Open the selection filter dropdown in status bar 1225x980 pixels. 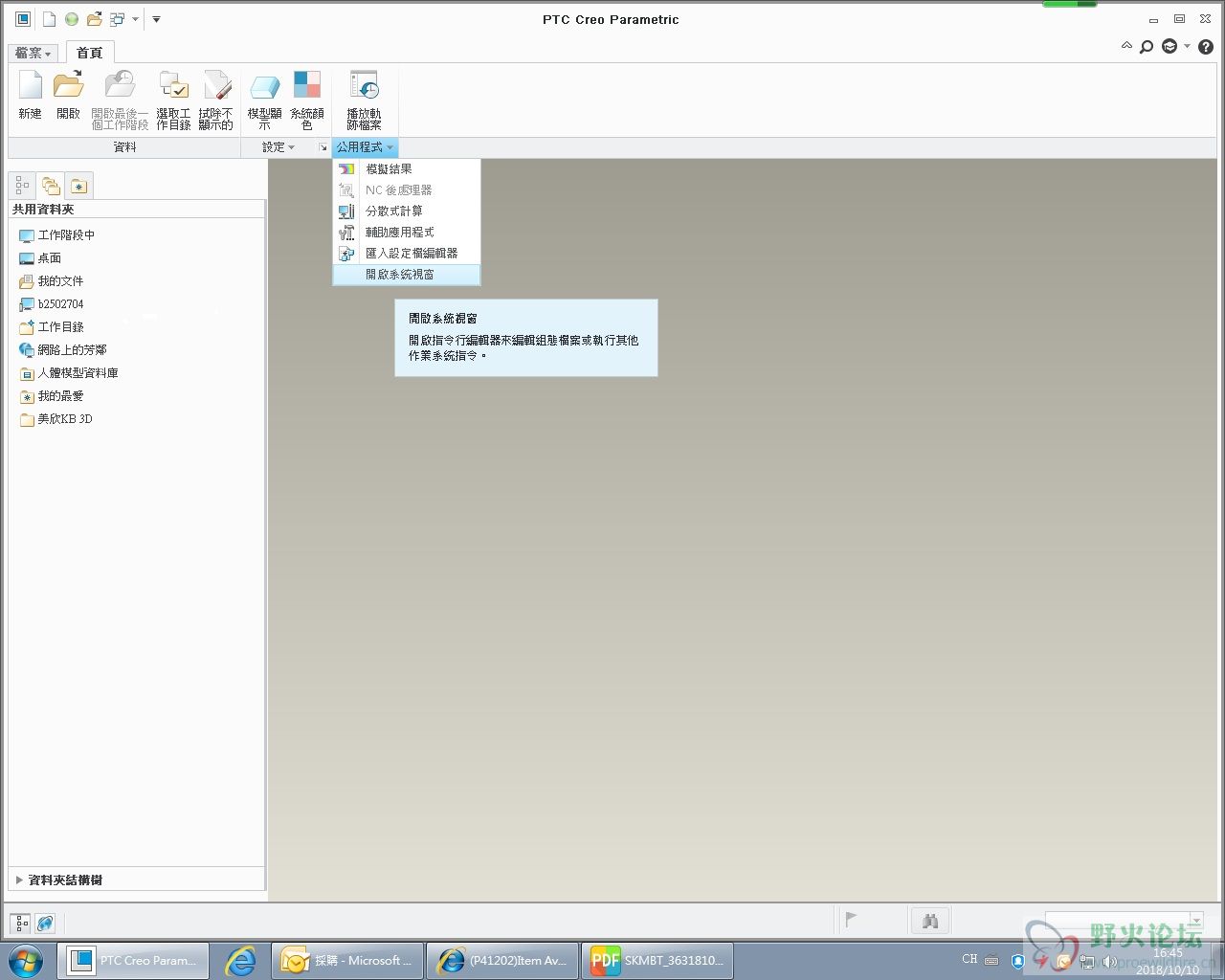[1196, 920]
